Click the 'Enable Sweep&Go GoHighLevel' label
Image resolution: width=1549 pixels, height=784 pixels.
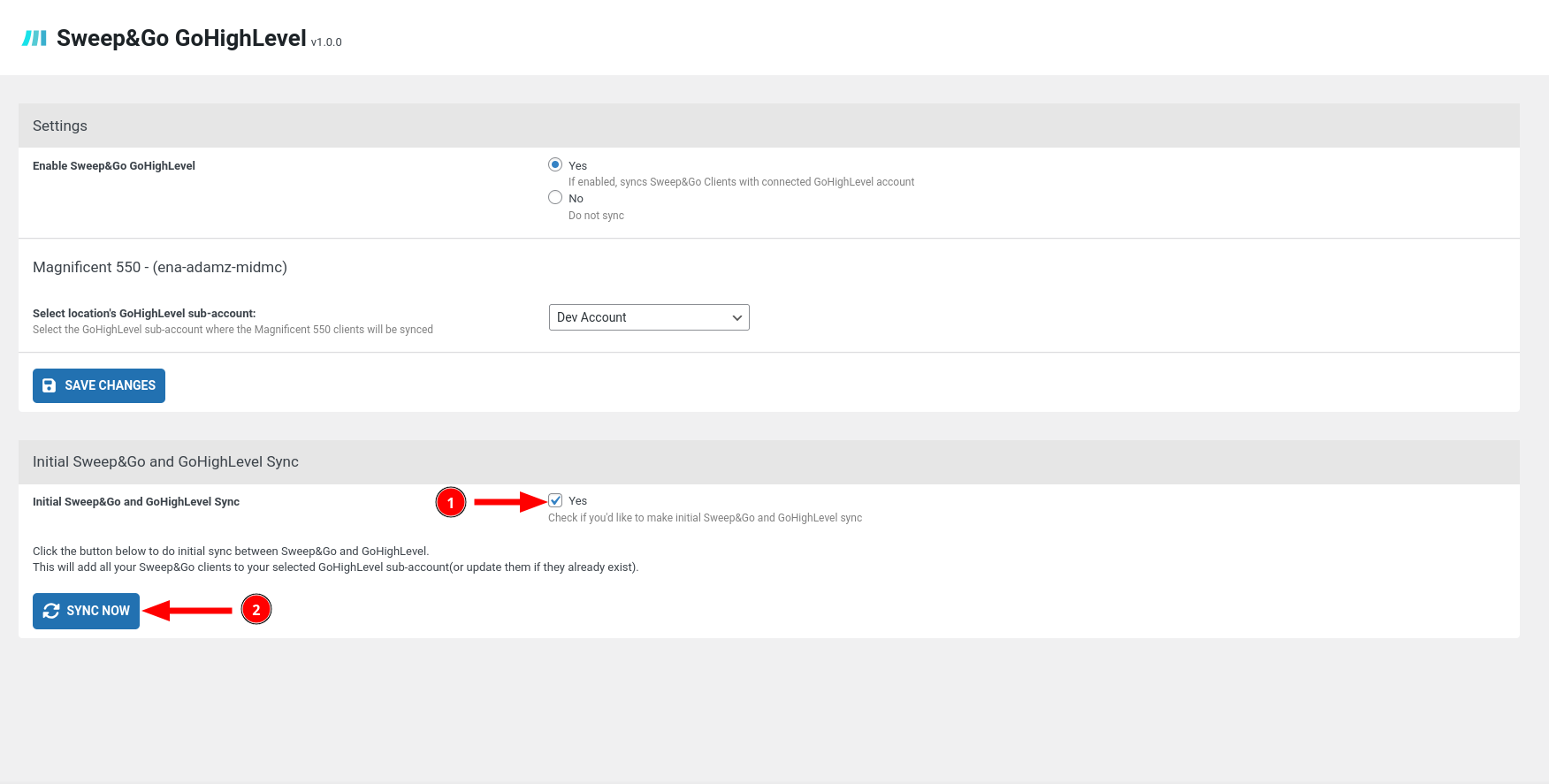(x=114, y=165)
